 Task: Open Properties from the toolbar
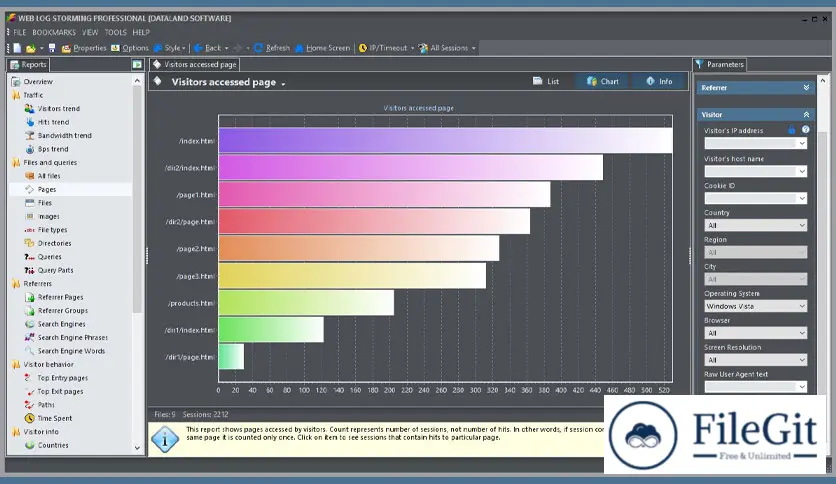pos(84,48)
